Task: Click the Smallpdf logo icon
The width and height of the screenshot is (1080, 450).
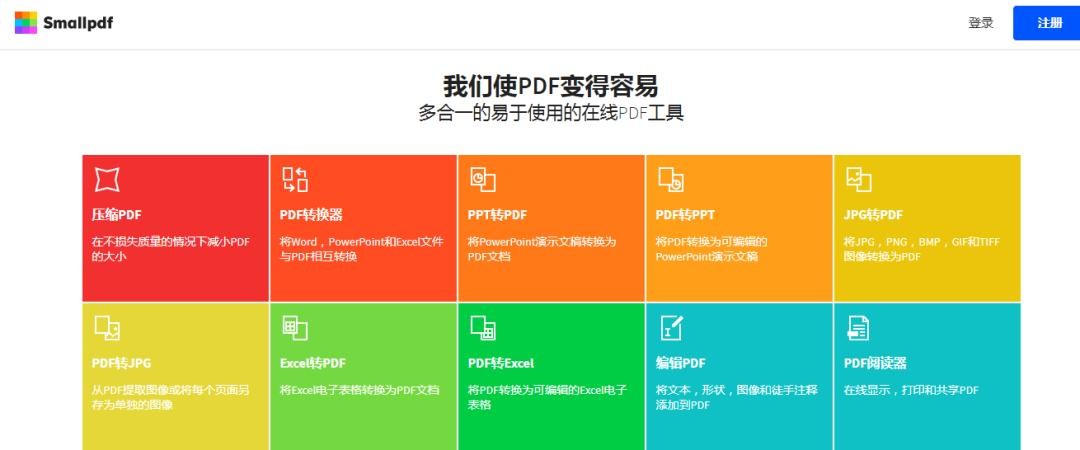Action: click(x=26, y=23)
